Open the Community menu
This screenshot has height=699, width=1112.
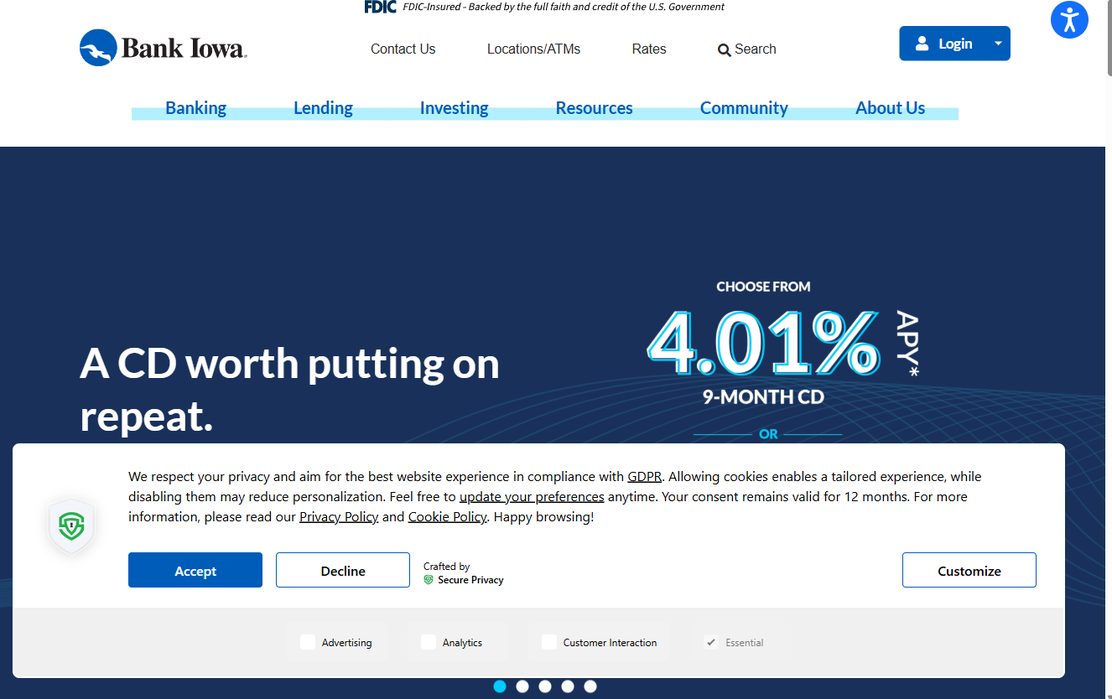click(x=744, y=108)
